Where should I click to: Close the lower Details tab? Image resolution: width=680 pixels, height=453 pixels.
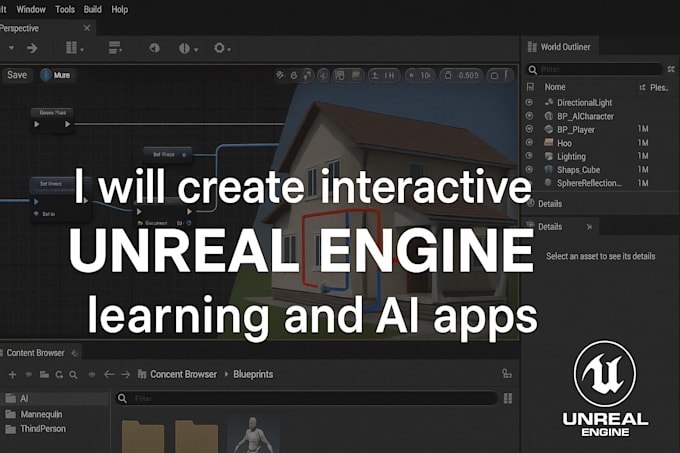589,227
